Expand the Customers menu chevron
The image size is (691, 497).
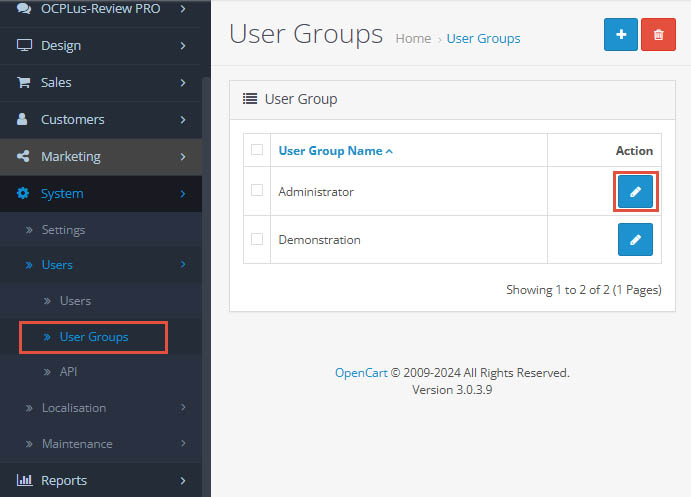coord(183,119)
